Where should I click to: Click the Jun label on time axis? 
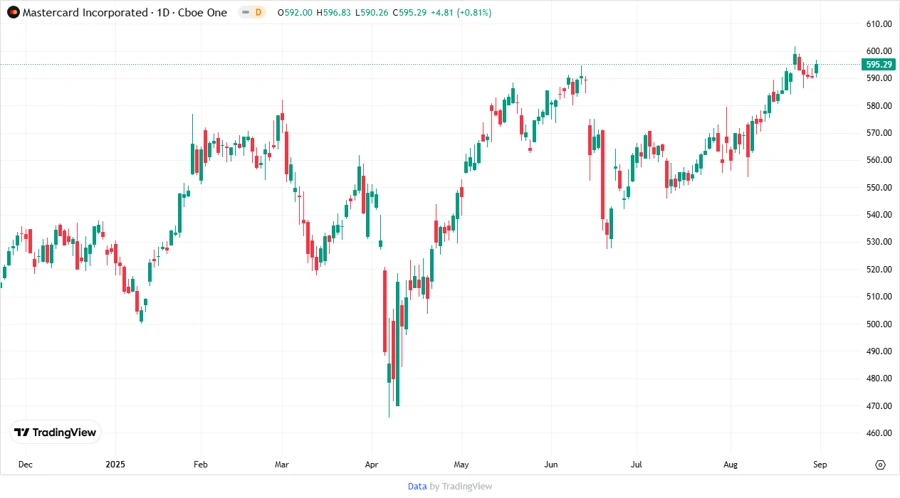[x=551, y=465]
